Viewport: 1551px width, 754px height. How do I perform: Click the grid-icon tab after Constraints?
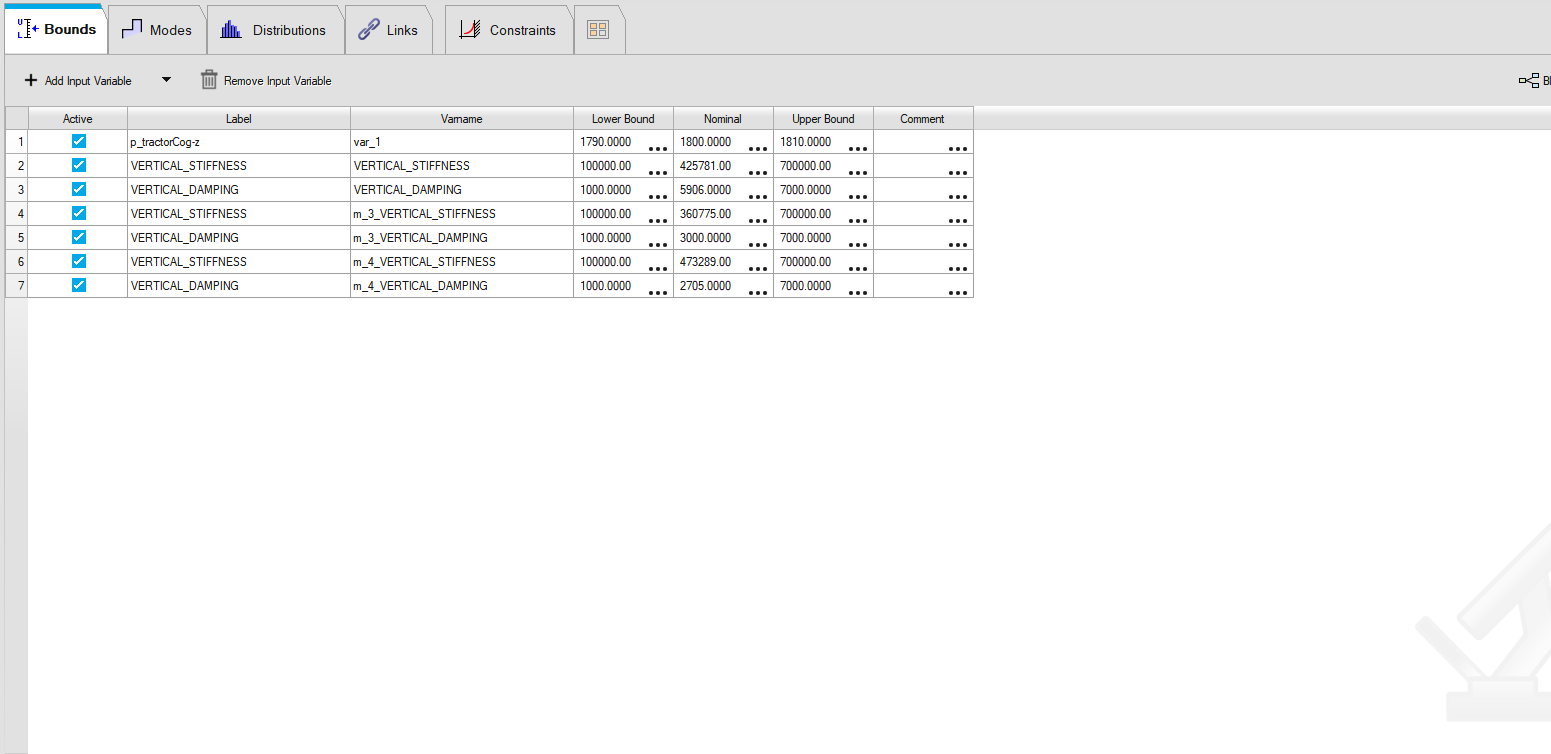point(598,30)
